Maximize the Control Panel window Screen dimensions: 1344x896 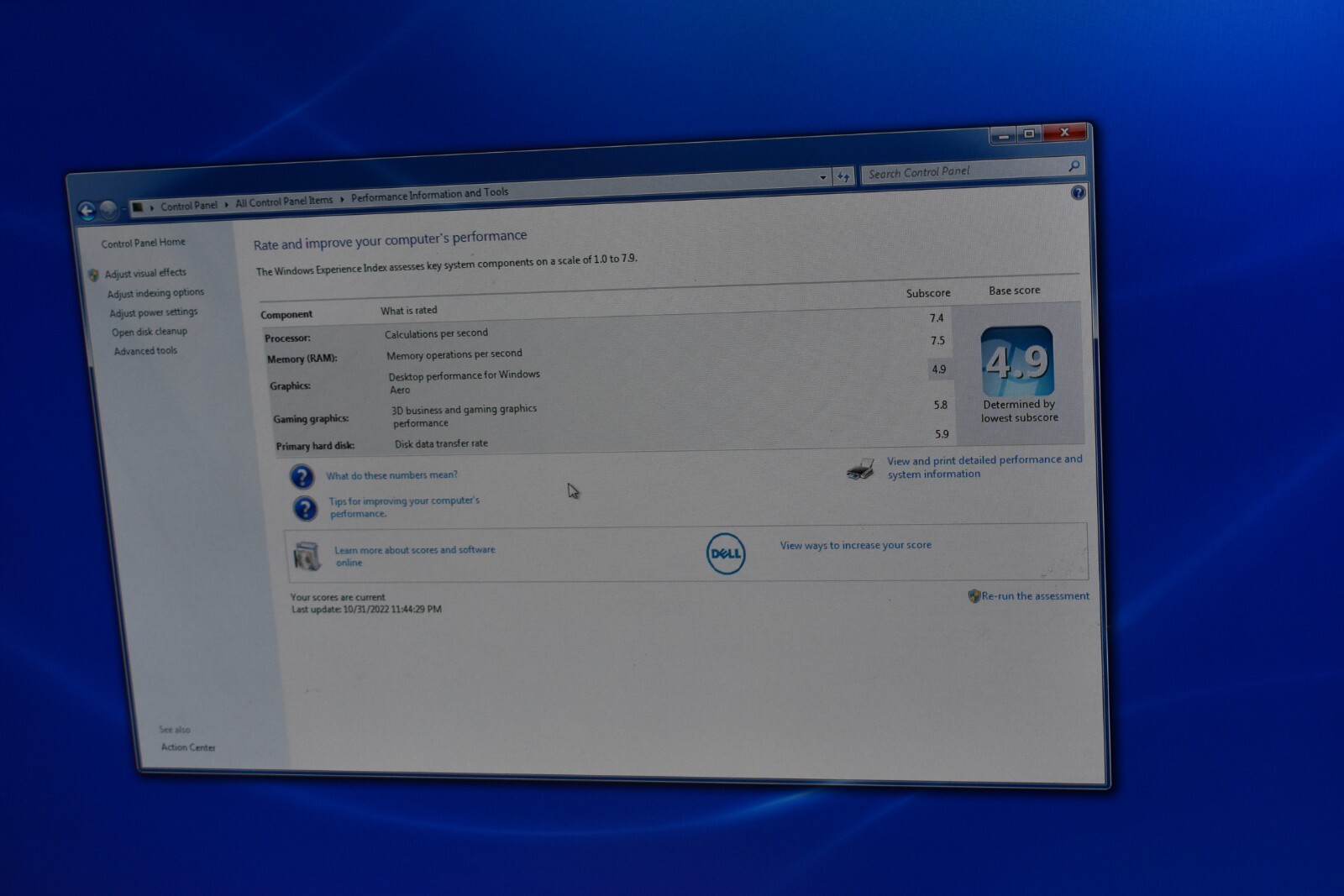(1029, 134)
